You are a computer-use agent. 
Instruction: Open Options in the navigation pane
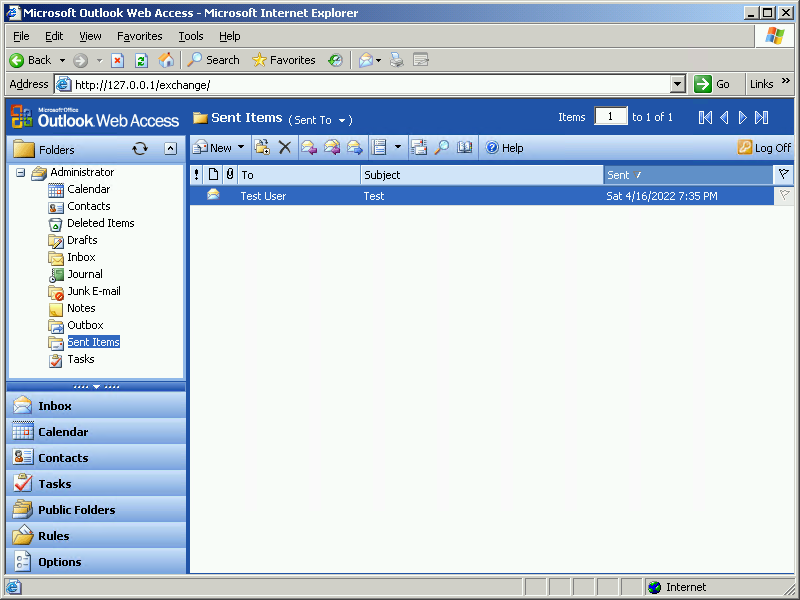coord(96,562)
